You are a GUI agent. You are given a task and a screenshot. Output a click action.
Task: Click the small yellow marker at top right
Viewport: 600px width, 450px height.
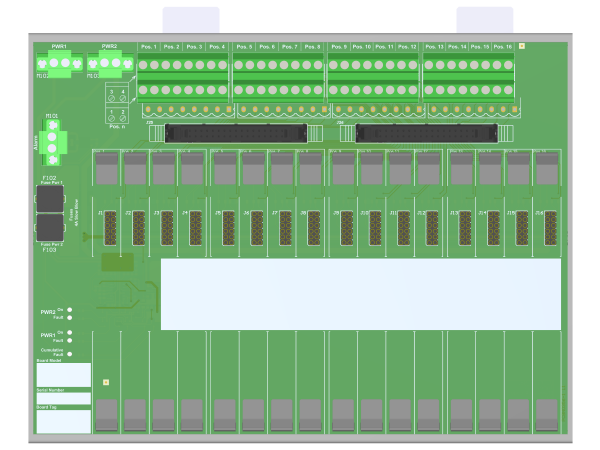point(521,46)
